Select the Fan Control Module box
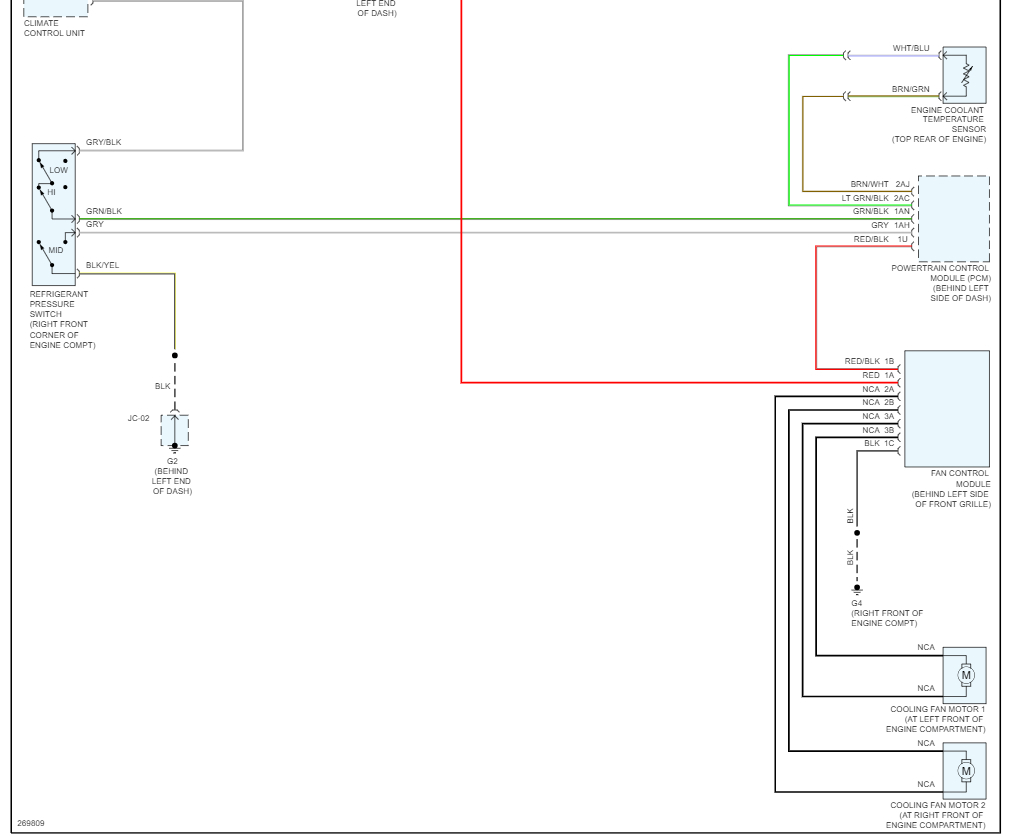Screen dimensions: 1009x837 947,409
